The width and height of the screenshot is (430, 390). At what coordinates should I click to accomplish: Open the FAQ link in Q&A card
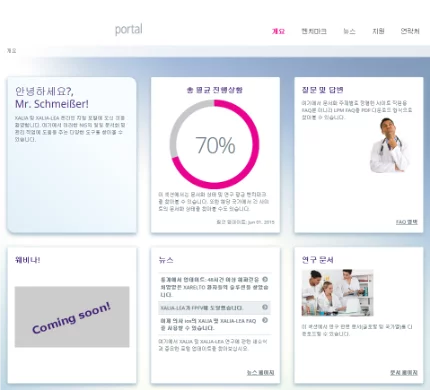coord(407,222)
